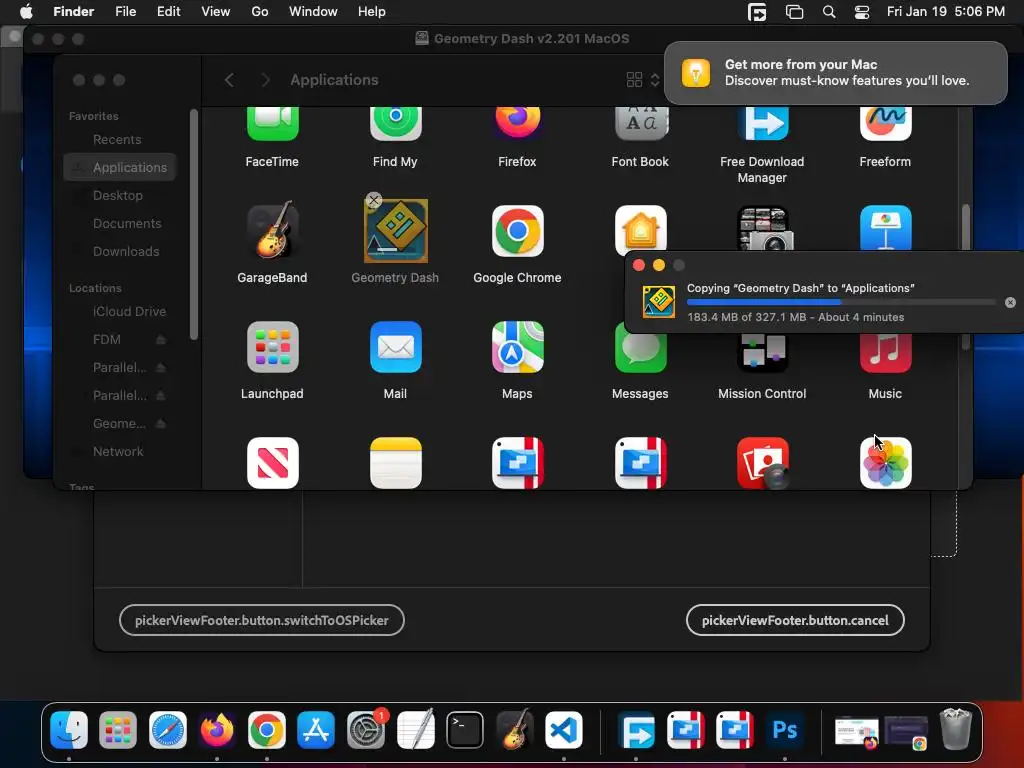Select Recents in Finder sidebar
This screenshot has height=768, width=1024.
117,139
